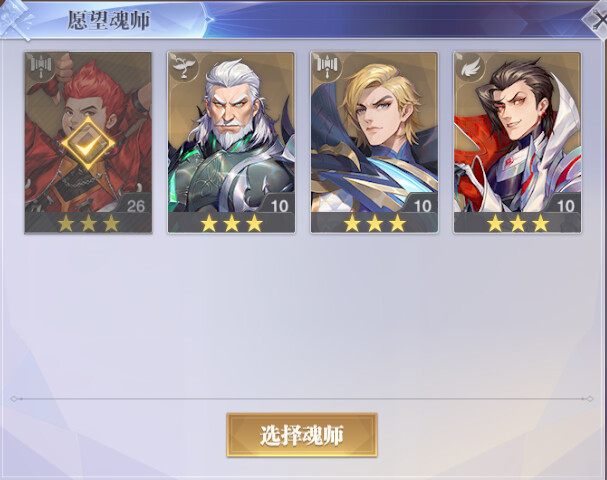Click the hammer icon beside 愿望魂师 title

pyautogui.click(x=15, y=19)
